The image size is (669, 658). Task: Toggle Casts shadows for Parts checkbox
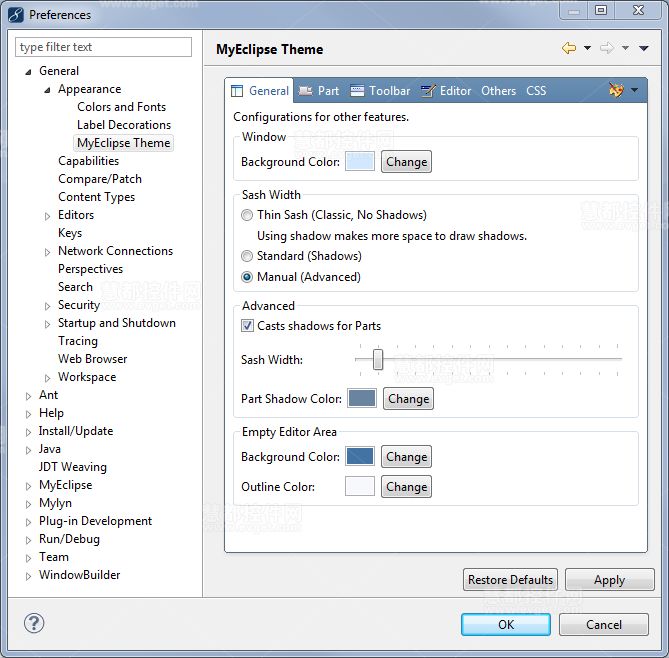point(247,326)
